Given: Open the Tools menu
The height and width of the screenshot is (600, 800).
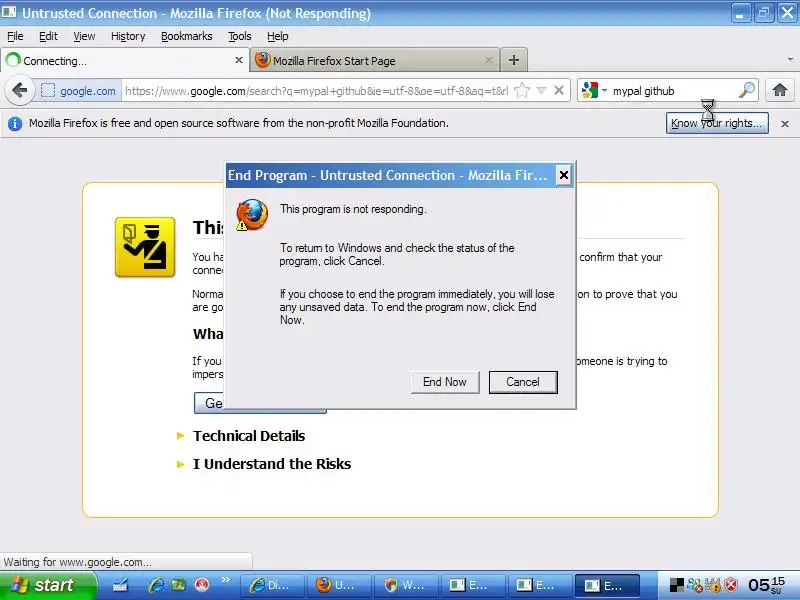Looking at the screenshot, I should [239, 36].
